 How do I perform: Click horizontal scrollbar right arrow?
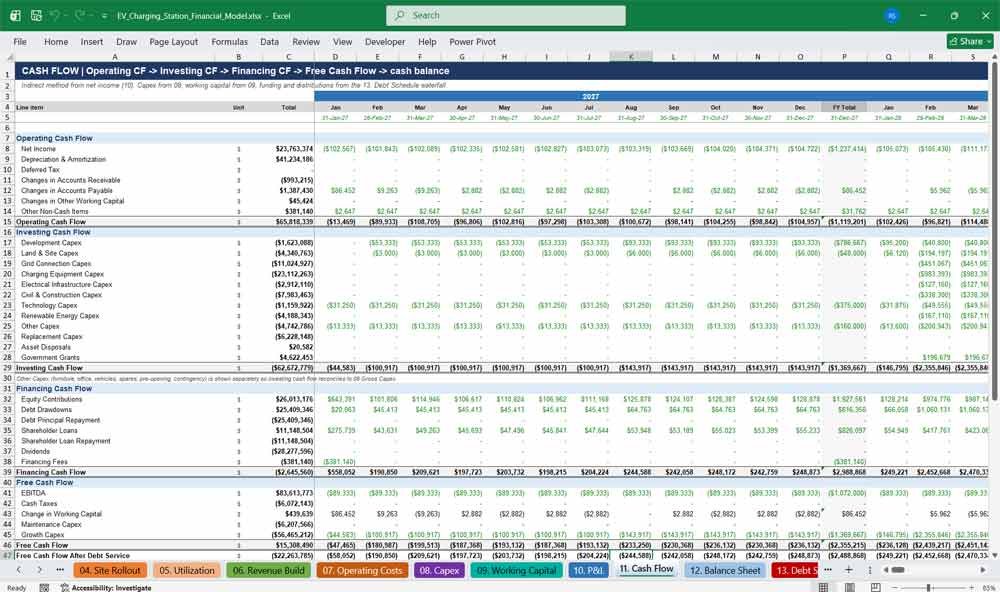[x=983, y=570]
